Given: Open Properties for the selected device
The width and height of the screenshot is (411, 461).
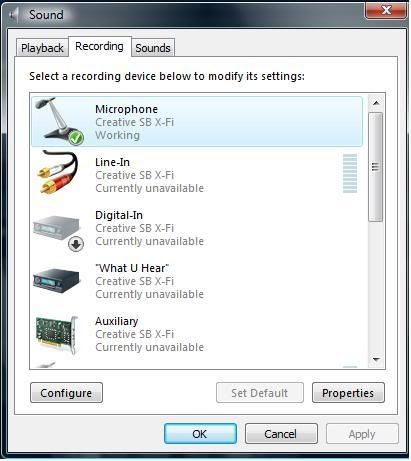Looking at the screenshot, I should [x=348, y=393].
